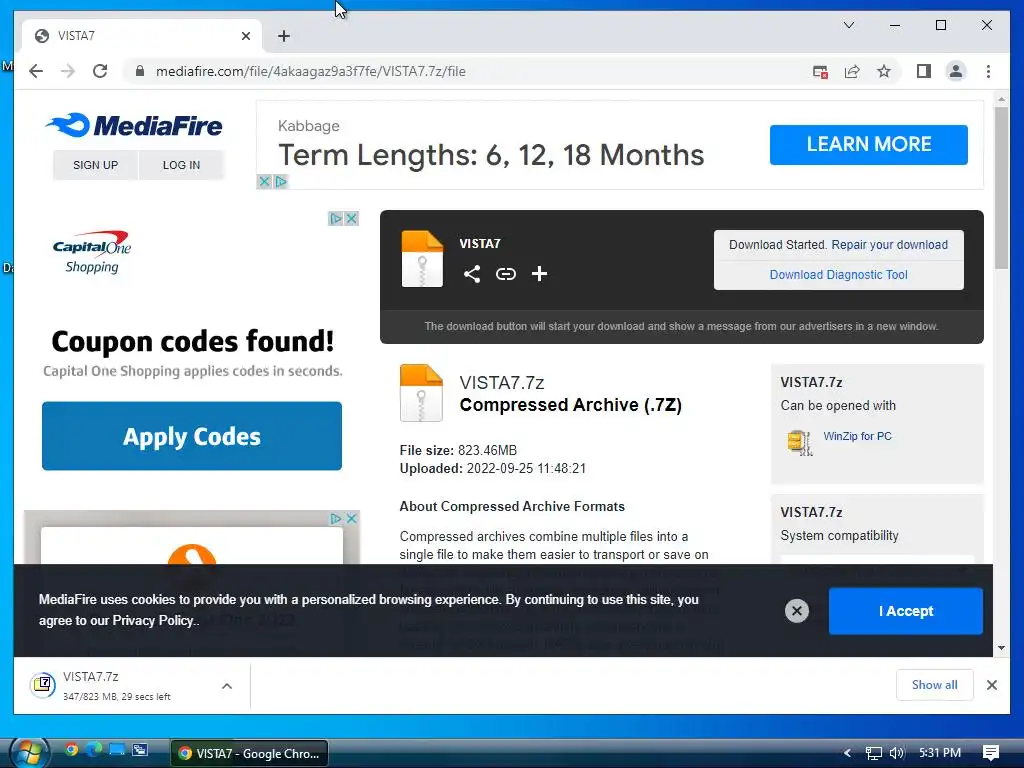Share the VISTA7 file via share icon
The width and height of the screenshot is (1024, 768).
[x=472, y=274]
